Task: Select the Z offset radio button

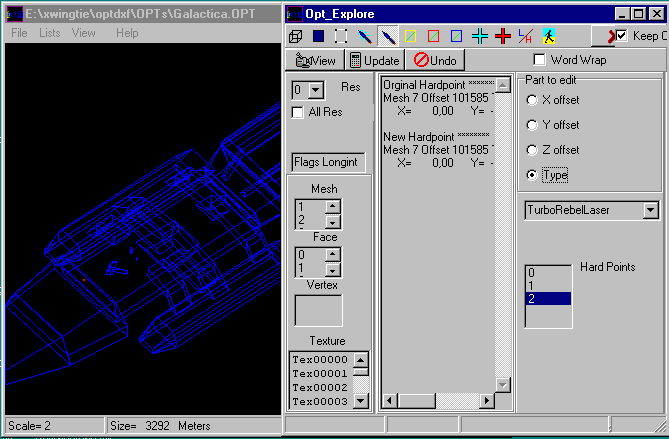Action: (532, 150)
